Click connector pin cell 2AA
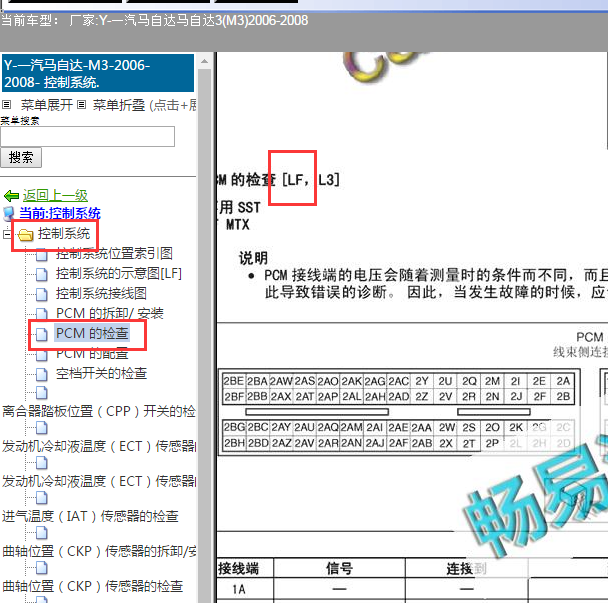The height and width of the screenshot is (603, 608). (422, 427)
